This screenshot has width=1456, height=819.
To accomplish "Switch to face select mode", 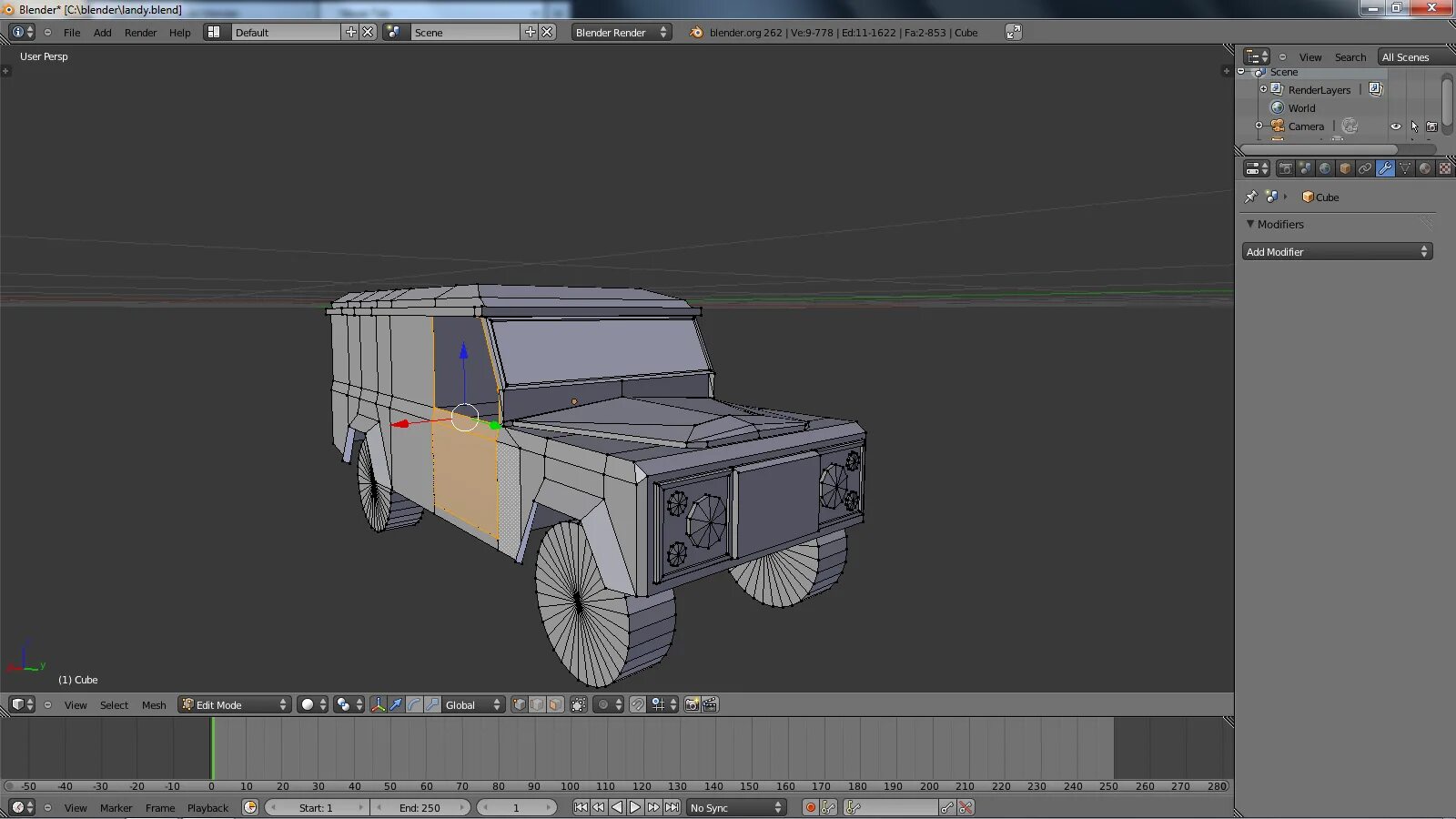I will [555, 704].
